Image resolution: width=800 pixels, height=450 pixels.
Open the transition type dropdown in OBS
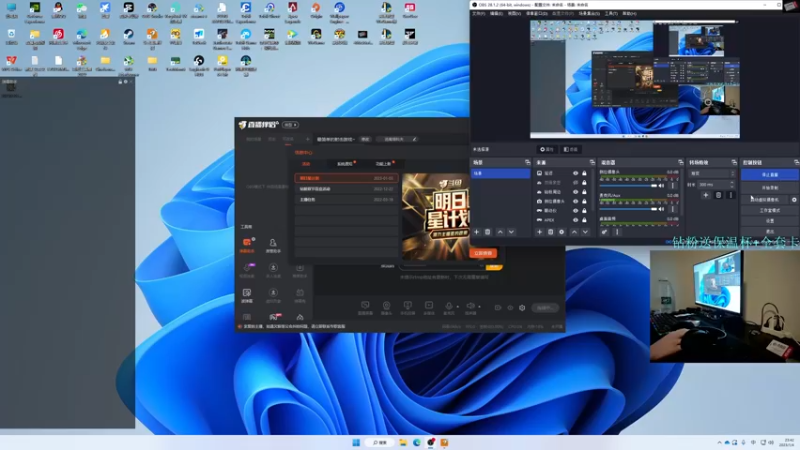click(x=712, y=173)
